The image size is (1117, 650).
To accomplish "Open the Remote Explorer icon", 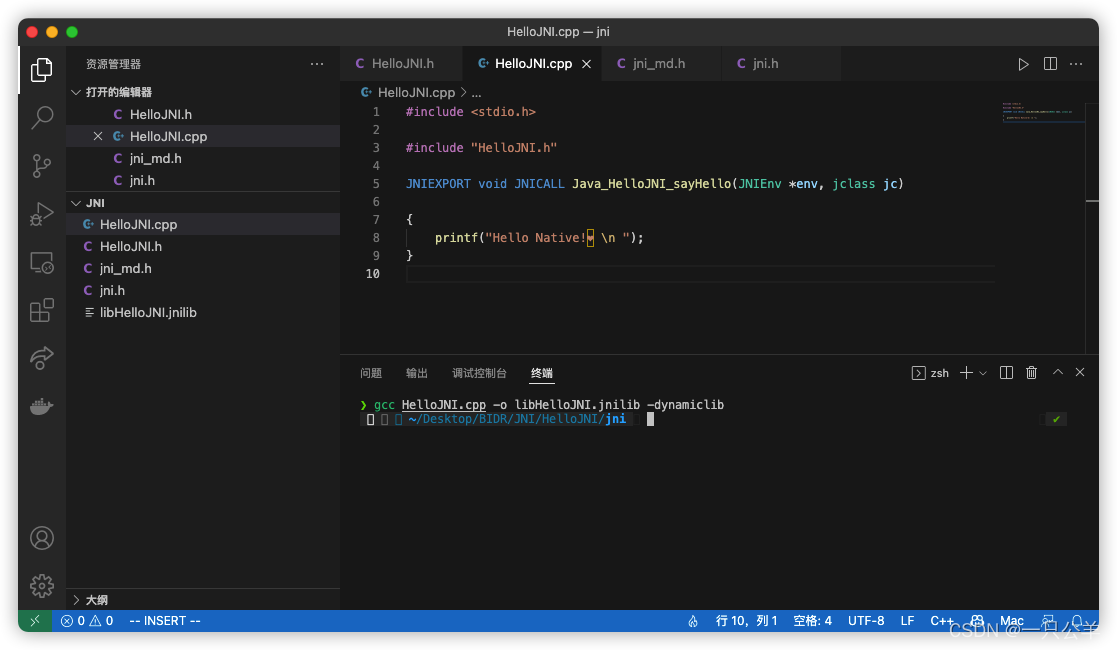I will point(41,262).
